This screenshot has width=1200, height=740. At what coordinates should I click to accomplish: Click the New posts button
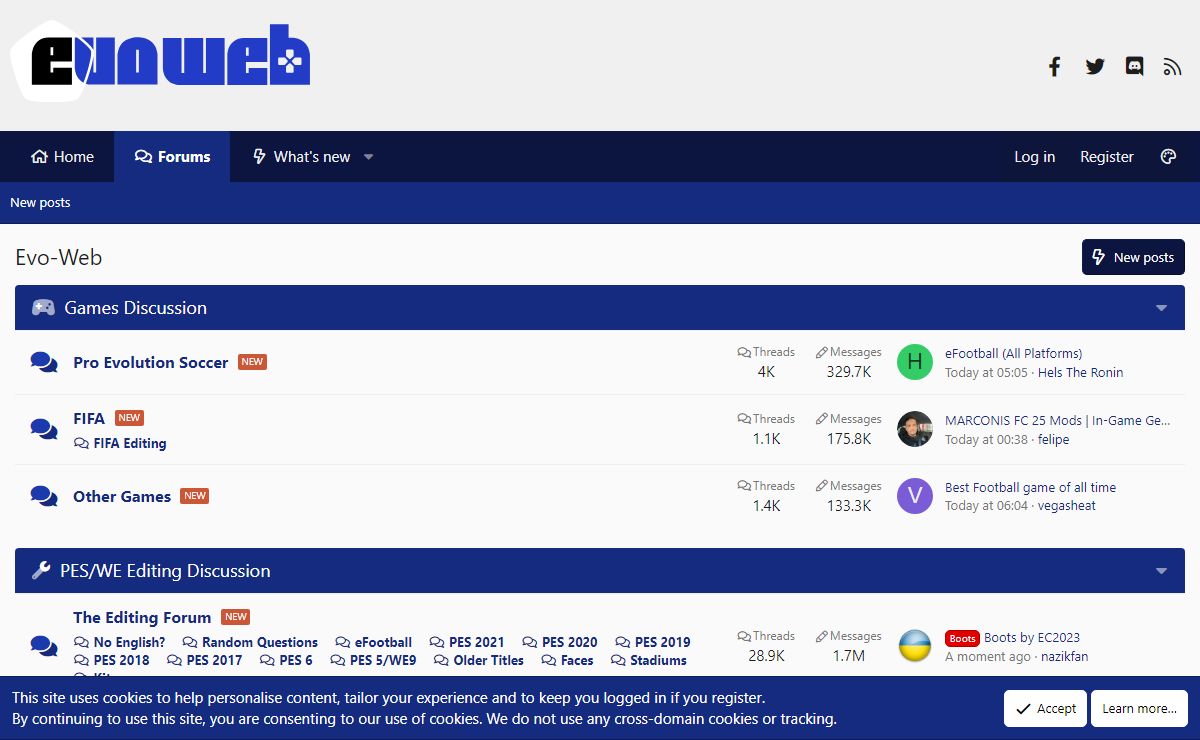coord(1133,257)
